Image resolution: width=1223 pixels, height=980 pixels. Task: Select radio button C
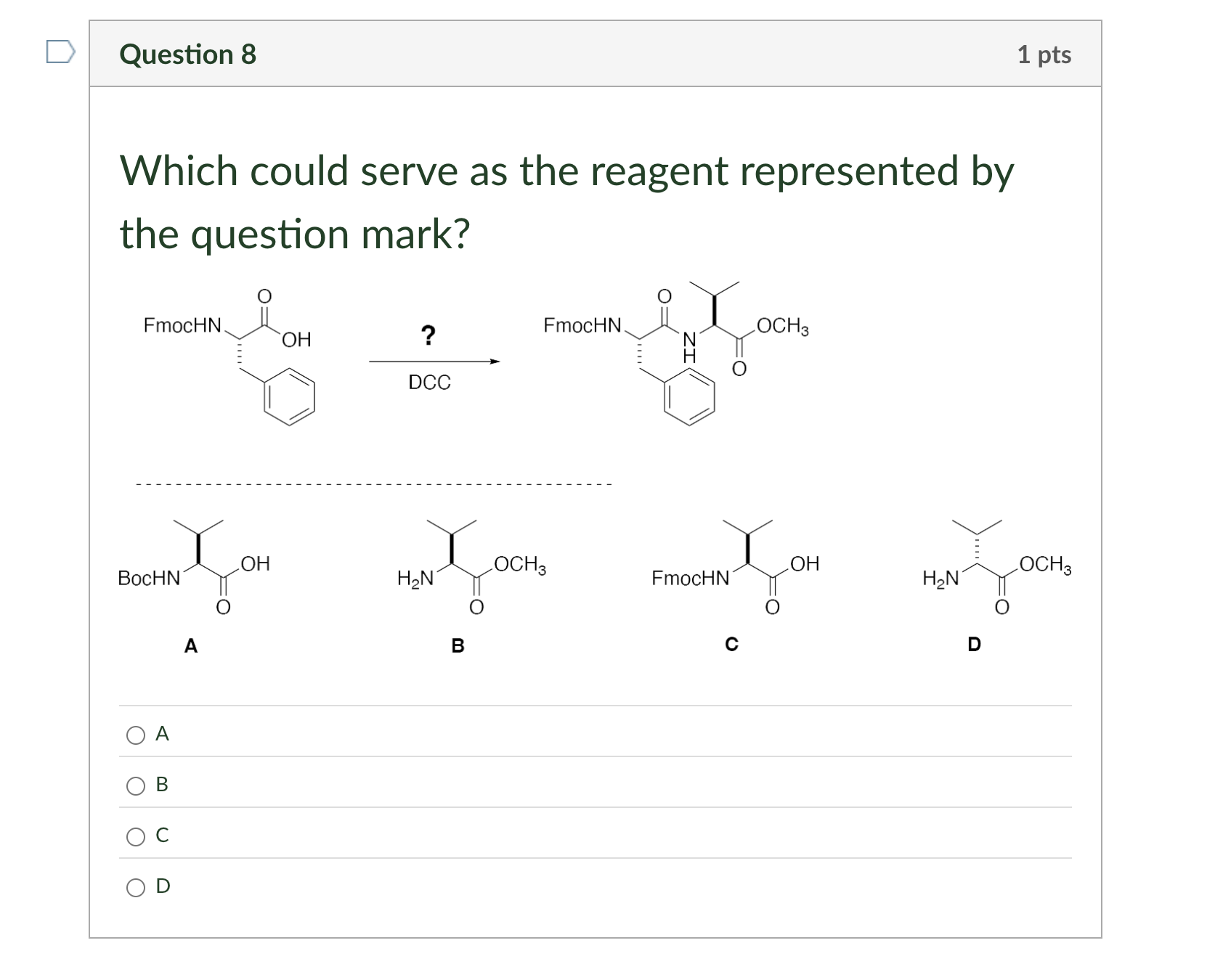click(x=135, y=836)
